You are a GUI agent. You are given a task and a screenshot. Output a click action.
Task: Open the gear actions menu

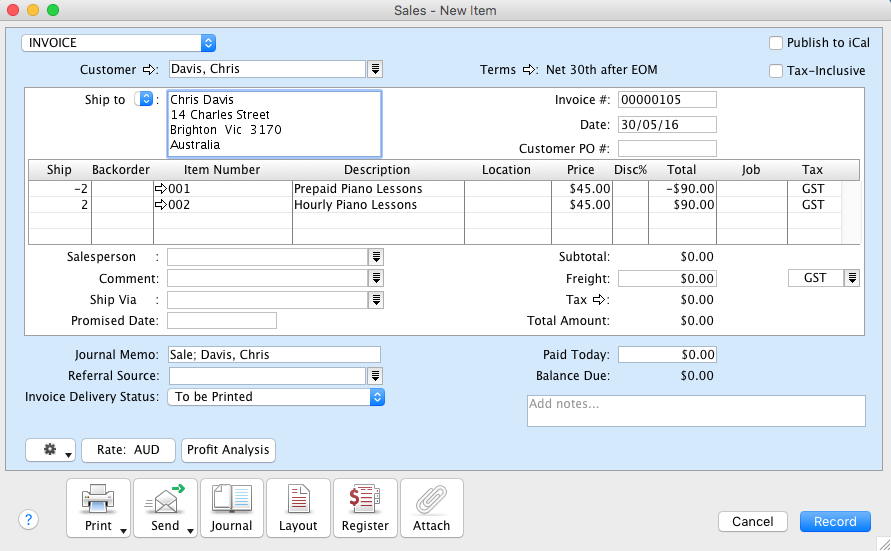coord(51,450)
